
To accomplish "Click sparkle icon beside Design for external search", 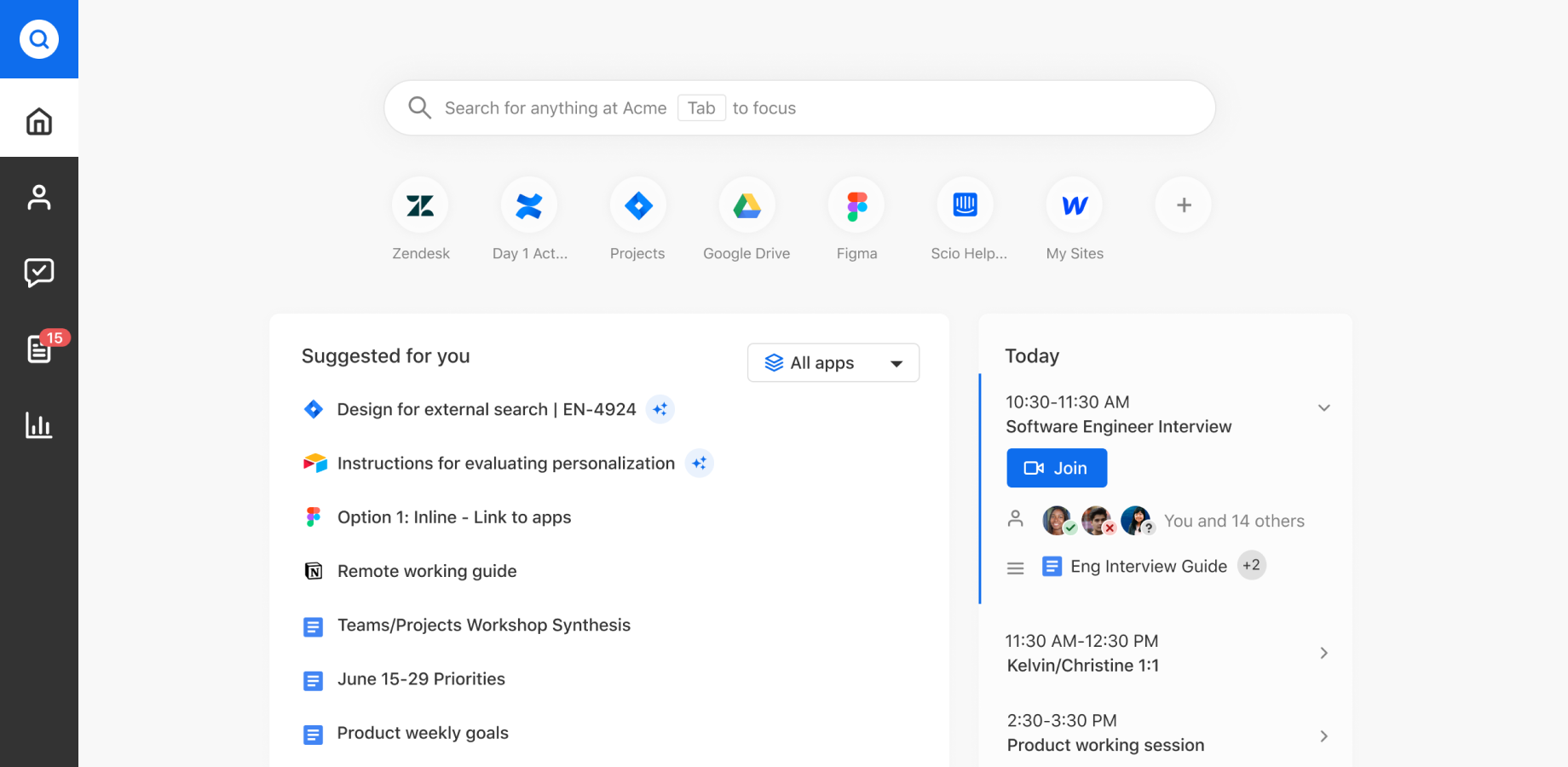I will pos(660,410).
